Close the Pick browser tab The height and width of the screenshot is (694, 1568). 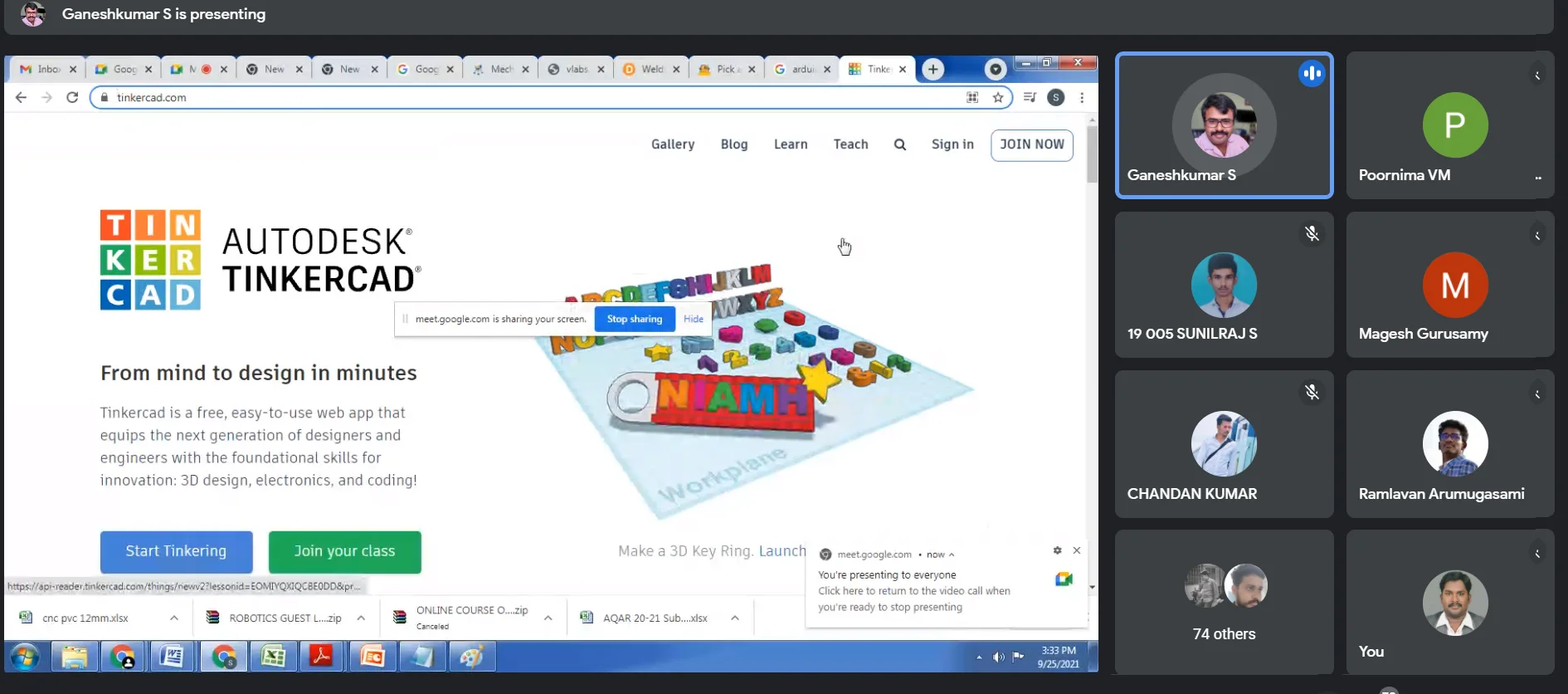pyautogui.click(x=752, y=70)
